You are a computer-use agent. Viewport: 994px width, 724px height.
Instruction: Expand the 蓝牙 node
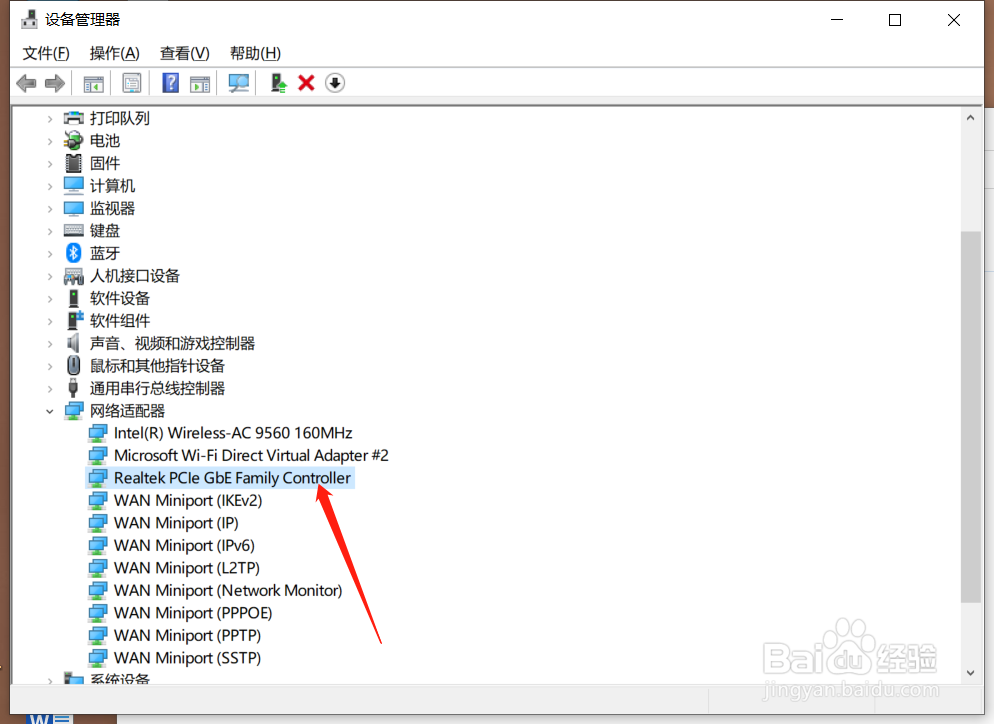[49, 254]
